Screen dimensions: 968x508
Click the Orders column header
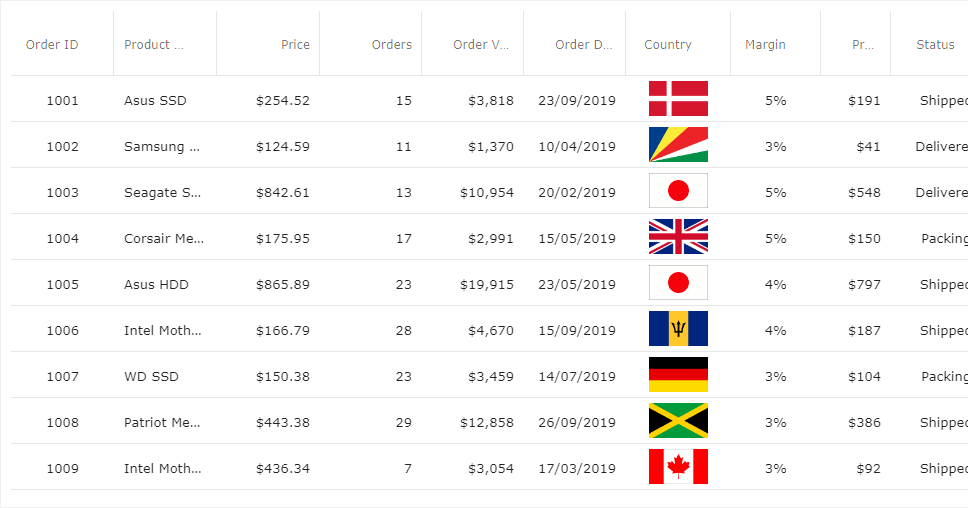point(391,44)
